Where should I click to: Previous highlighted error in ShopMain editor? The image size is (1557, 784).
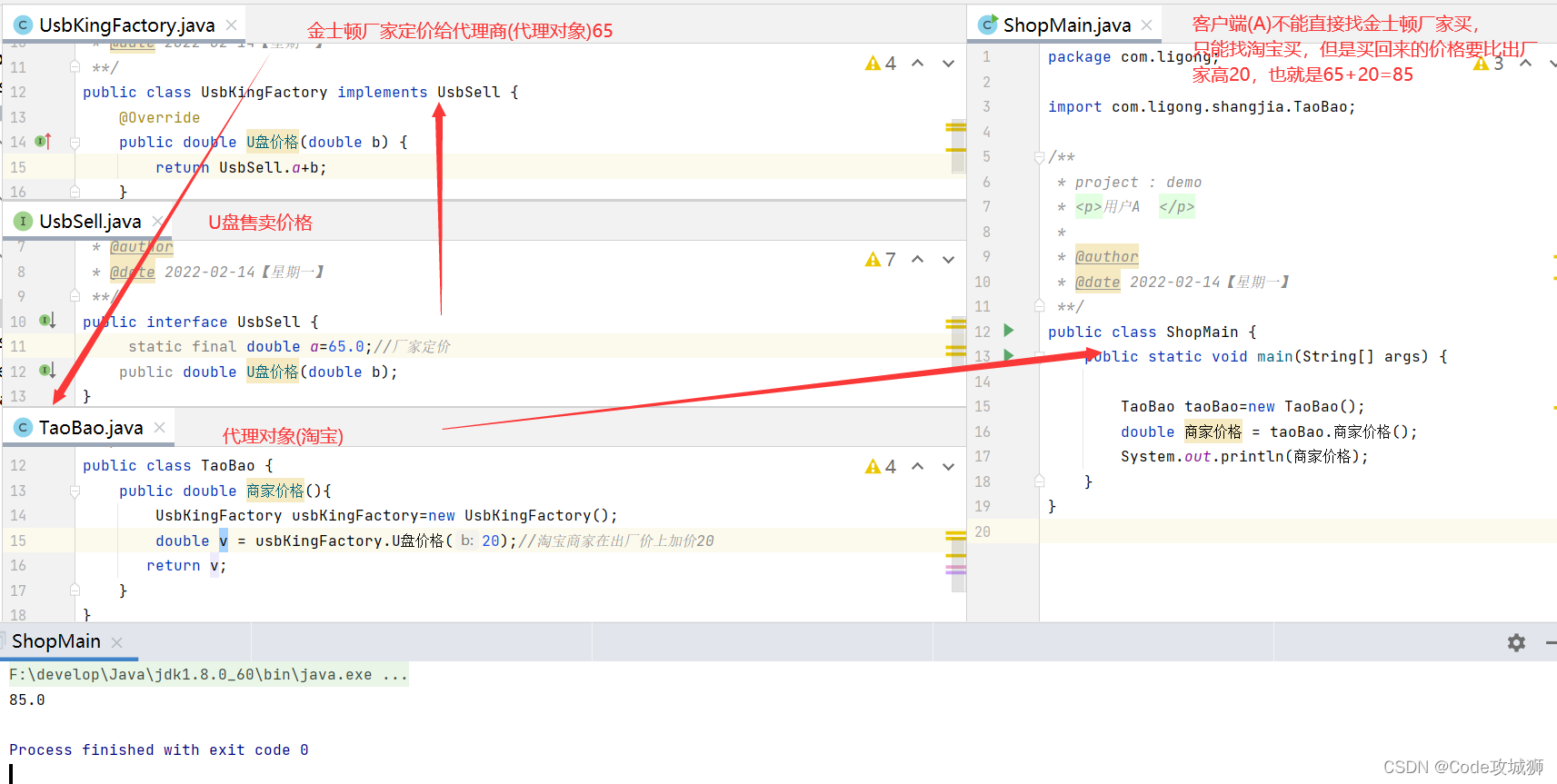click(1526, 63)
